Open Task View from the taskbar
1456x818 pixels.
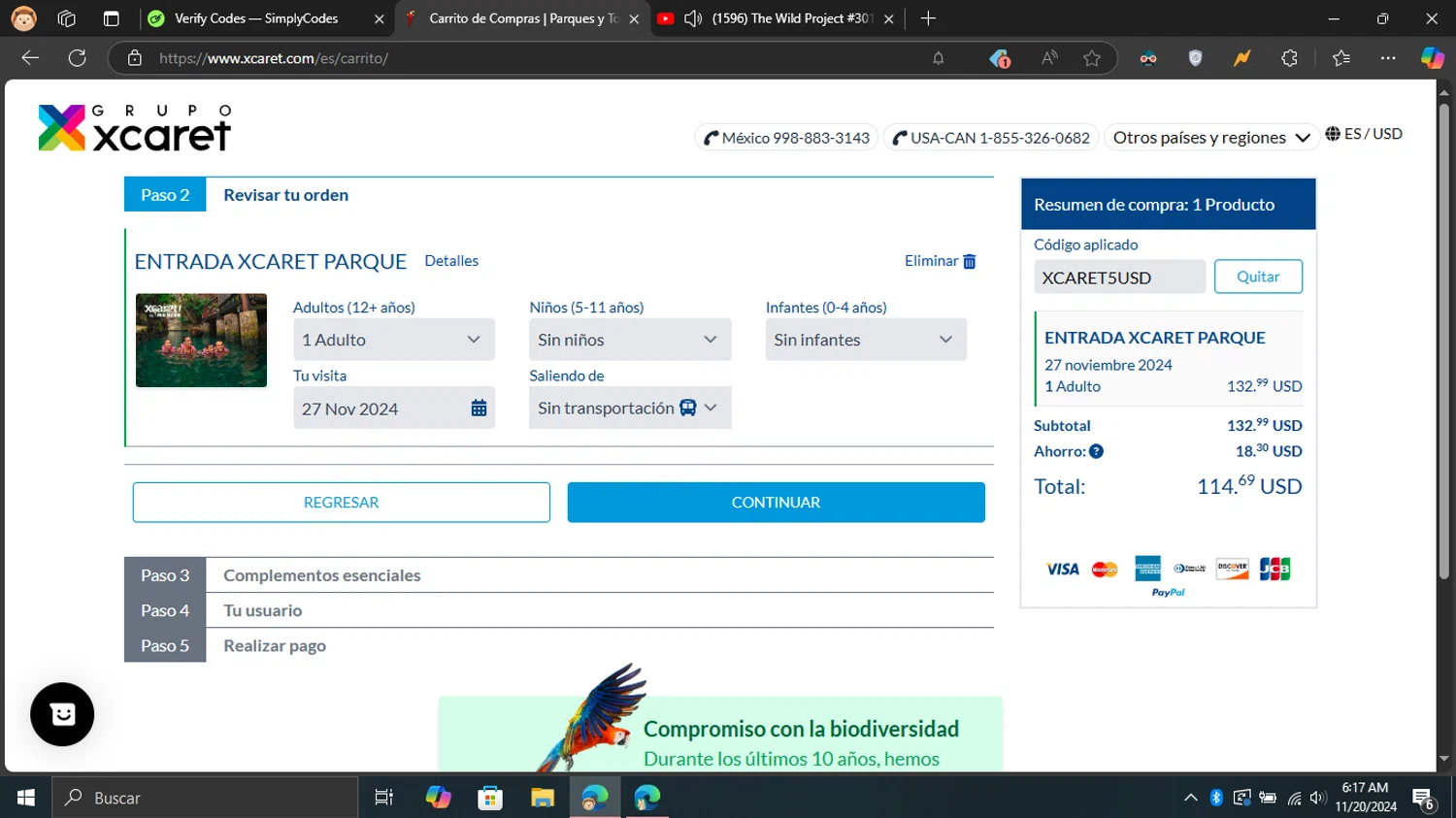384,798
